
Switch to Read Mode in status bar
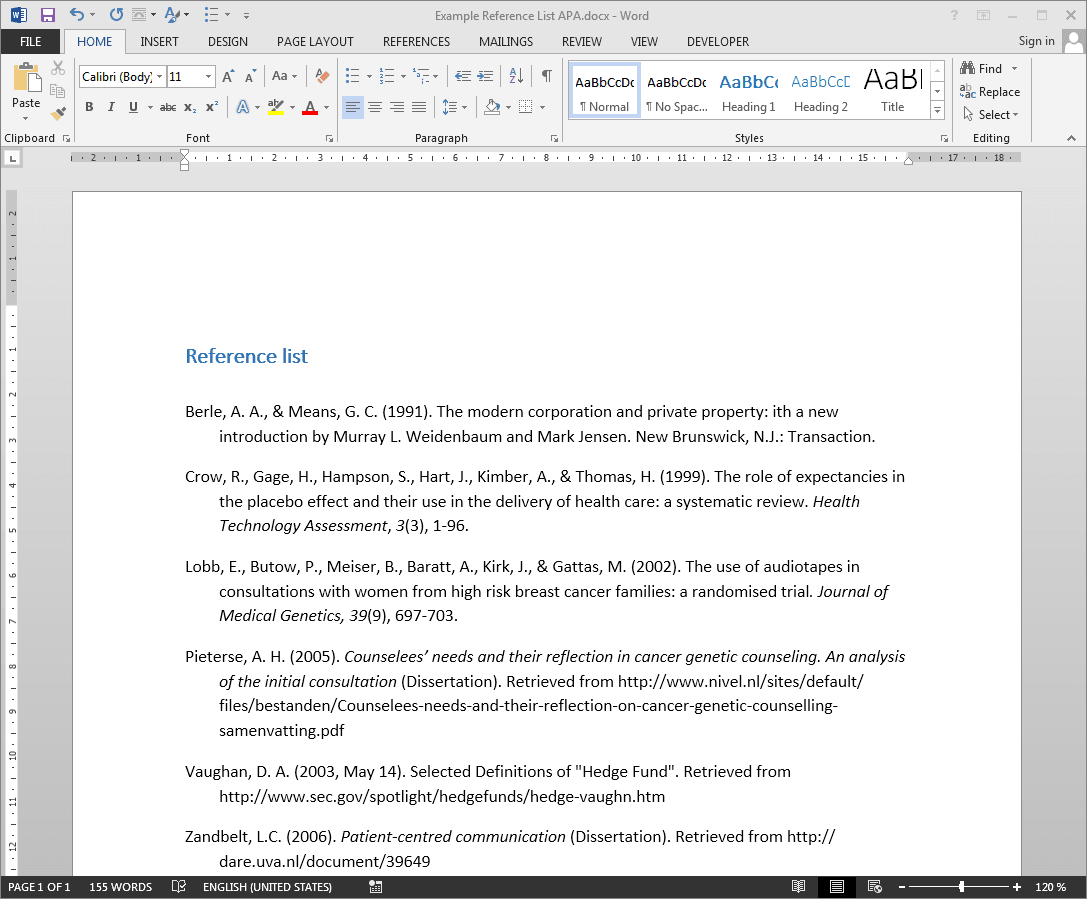(798, 887)
